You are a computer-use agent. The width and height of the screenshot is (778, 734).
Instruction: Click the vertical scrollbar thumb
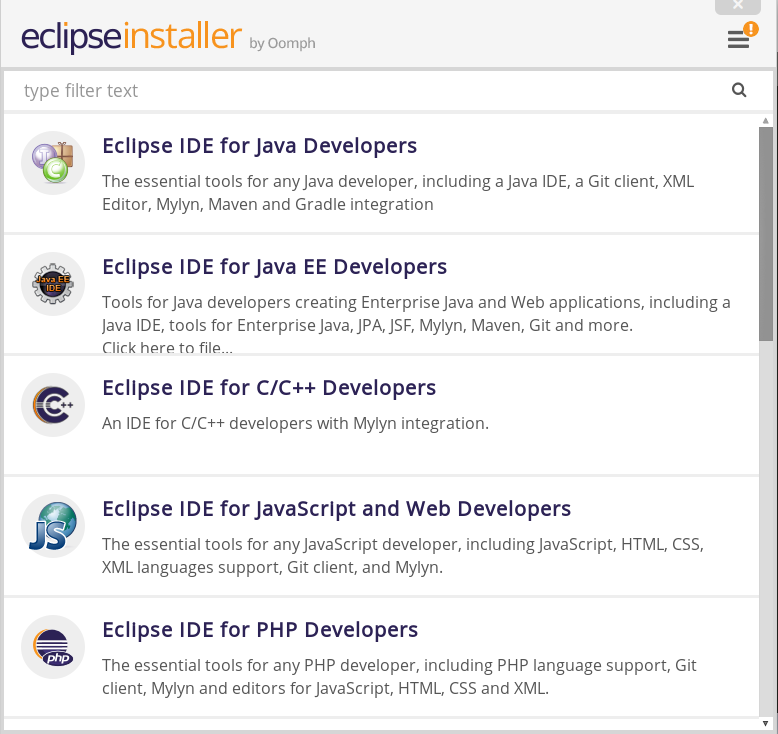coord(766,234)
